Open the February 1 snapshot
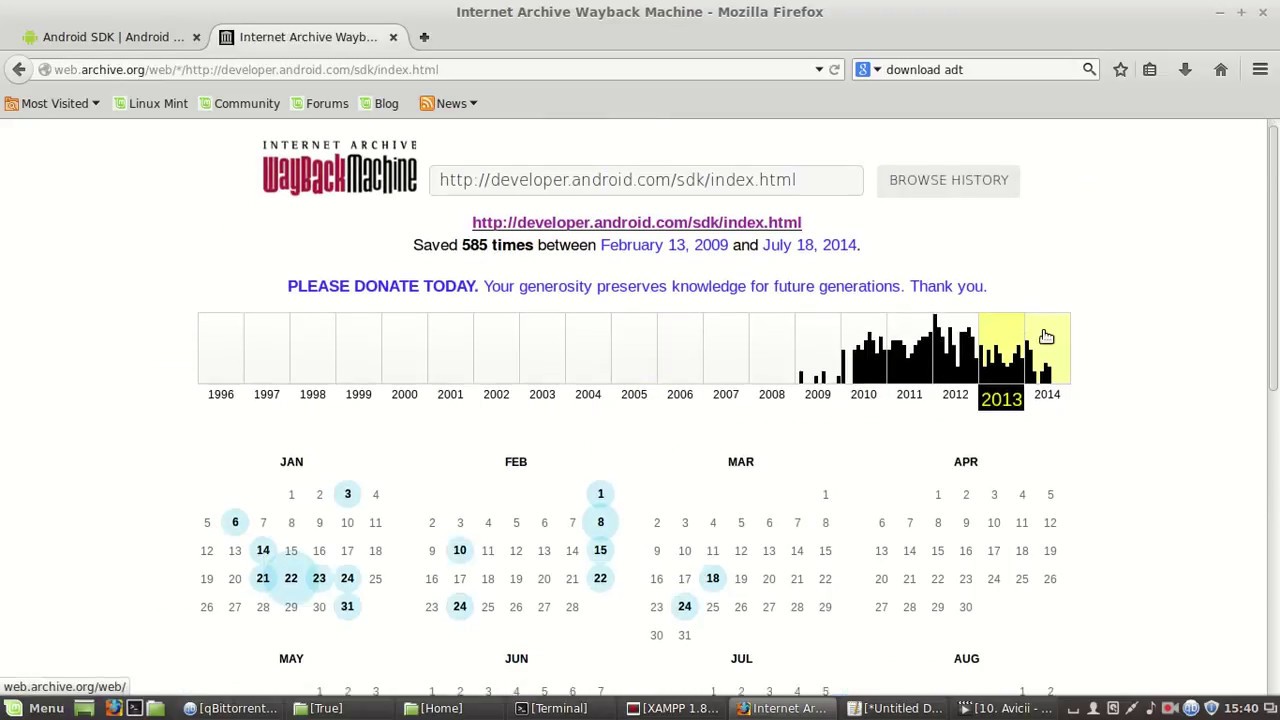1280x720 pixels. coord(600,494)
